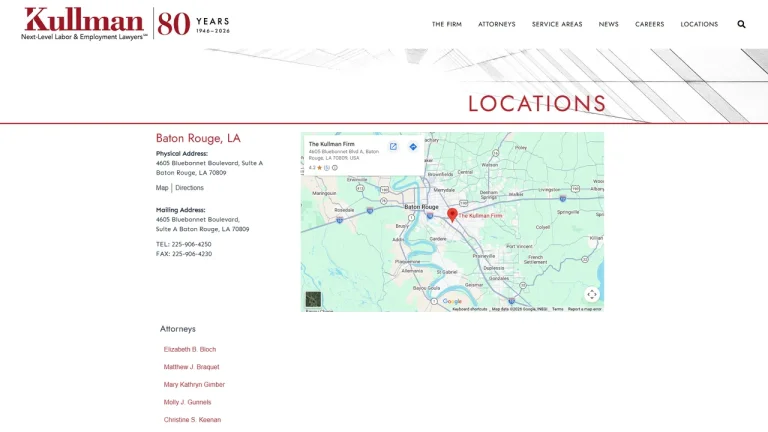Viewport: 768px width, 432px height.
Task: Click TEL: 225-906-4250 text
Action: [x=184, y=244]
